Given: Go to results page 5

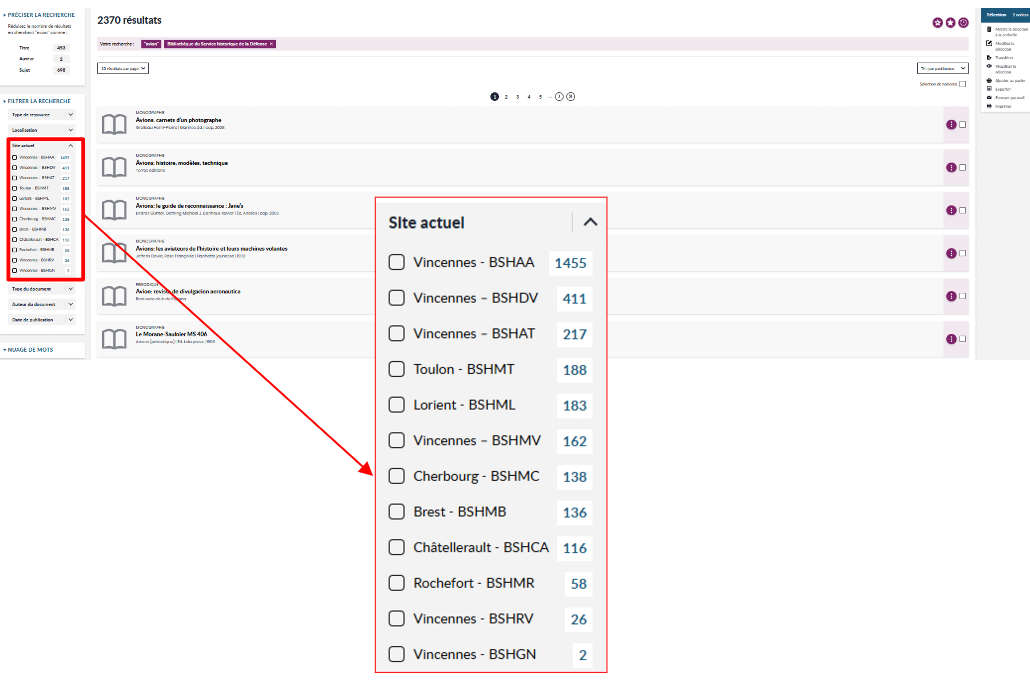Looking at the screenshot, I should tap(541, 97).
